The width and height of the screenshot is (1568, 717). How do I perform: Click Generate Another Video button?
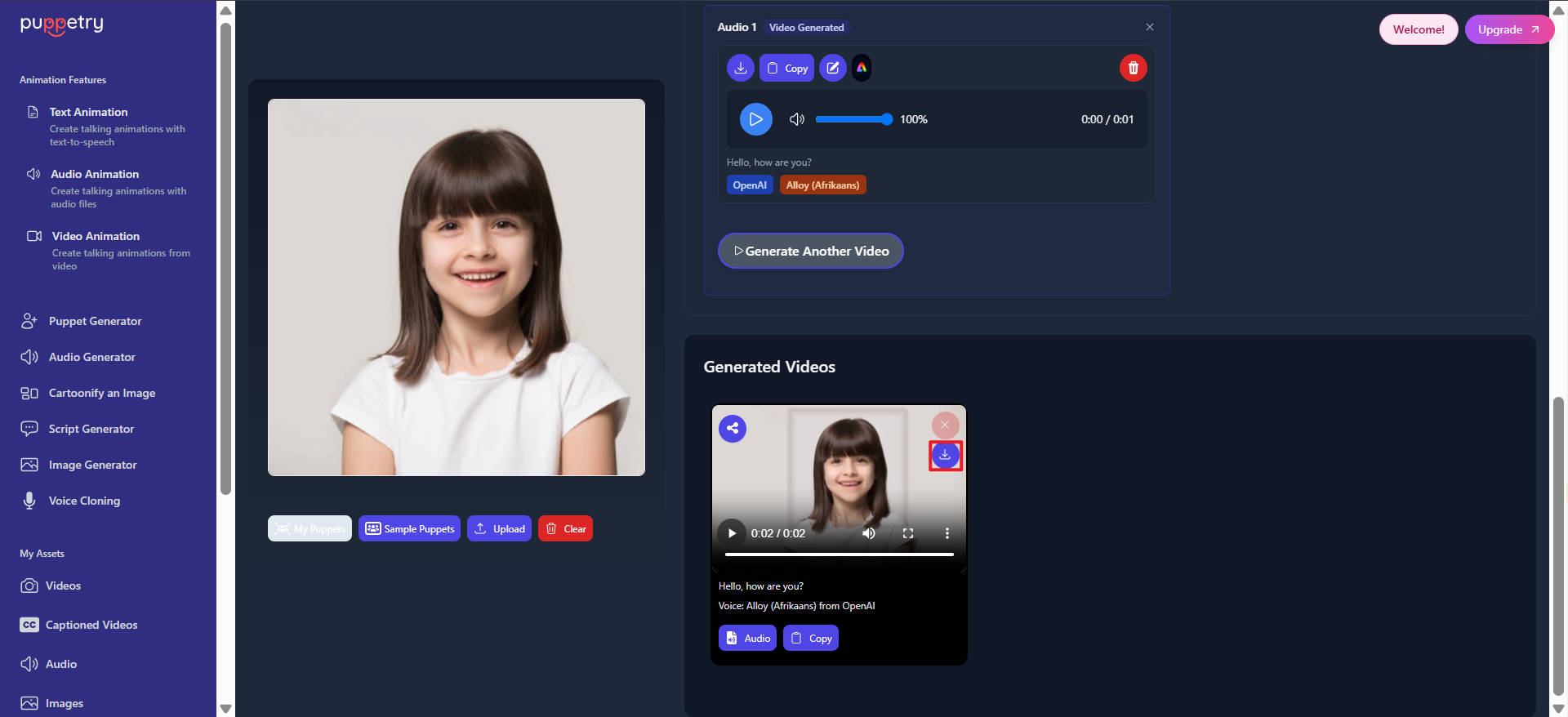(x=810, y=251)
